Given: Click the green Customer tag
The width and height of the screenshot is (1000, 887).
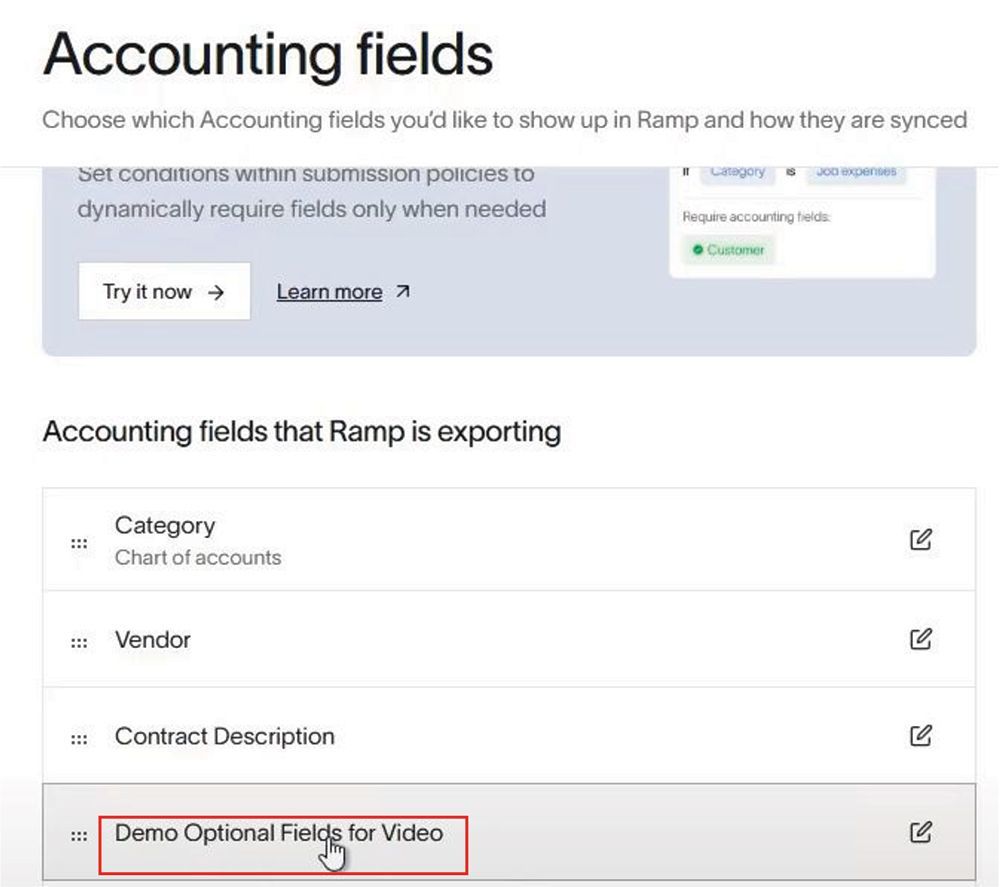Looking at the screenshot, I should [x=729, y=250].
